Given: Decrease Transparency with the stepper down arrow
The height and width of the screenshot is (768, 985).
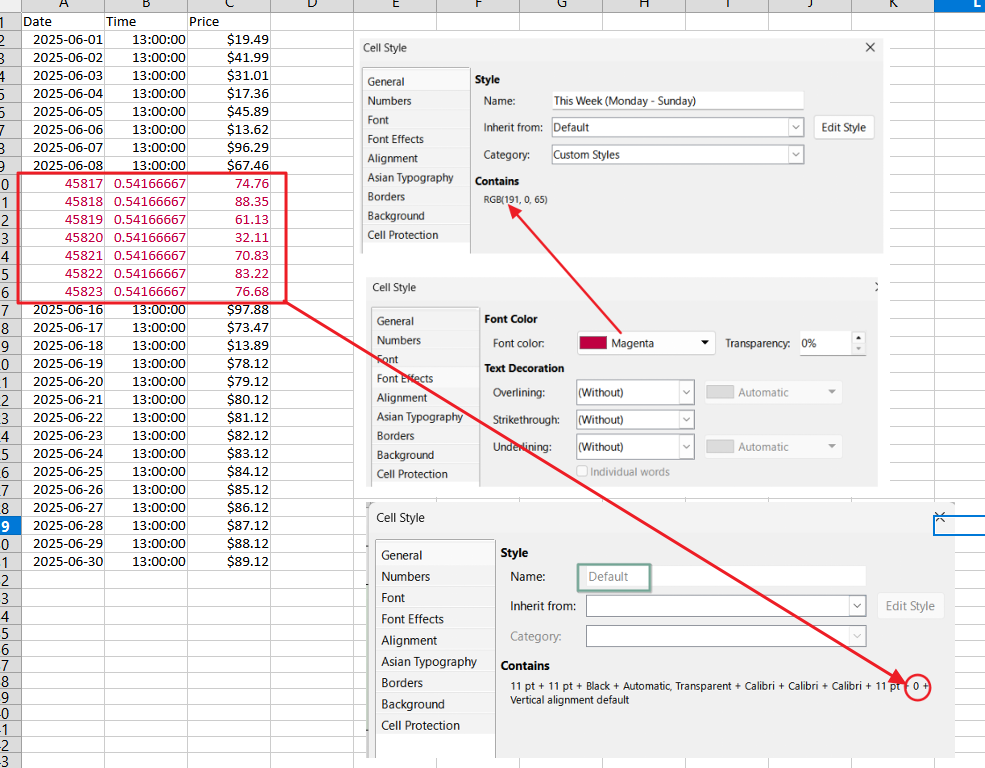Looking at the screenshot, I should click(x=859, y=349).
